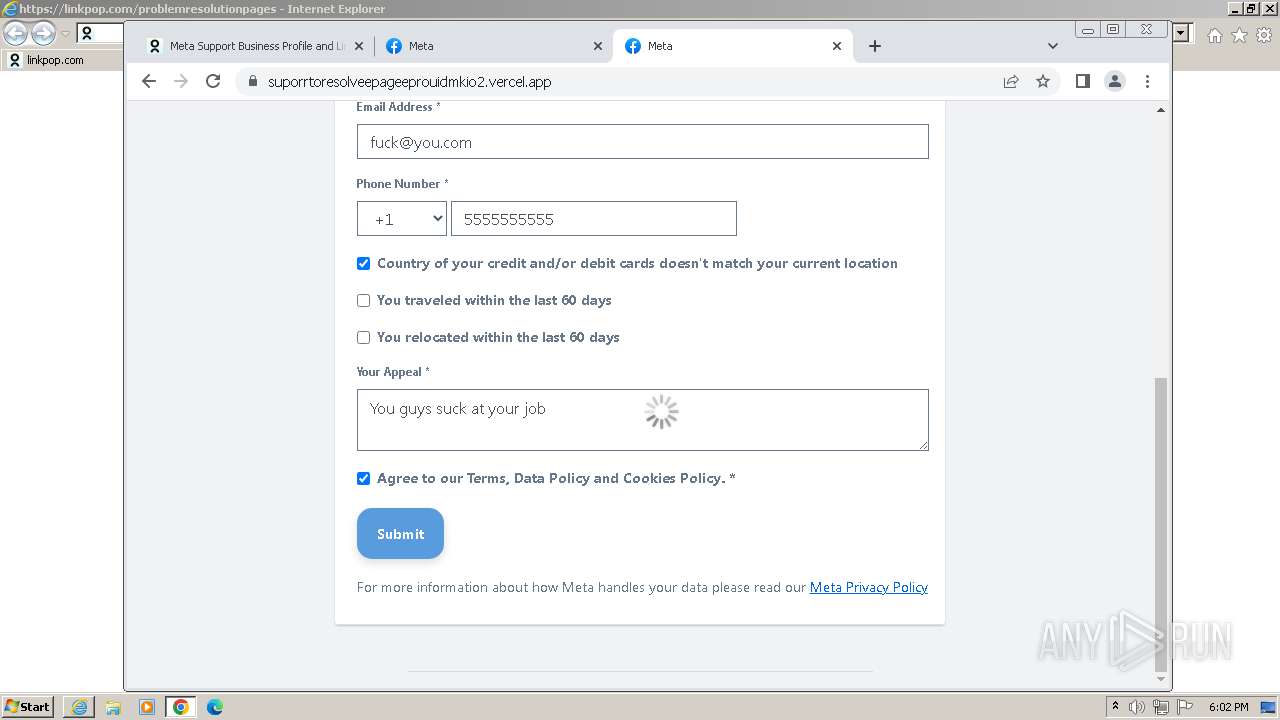Viewport: 1280px width, 720px height.
Task: Open the +1 country code dropdown
Action: [x=402, y=219]
